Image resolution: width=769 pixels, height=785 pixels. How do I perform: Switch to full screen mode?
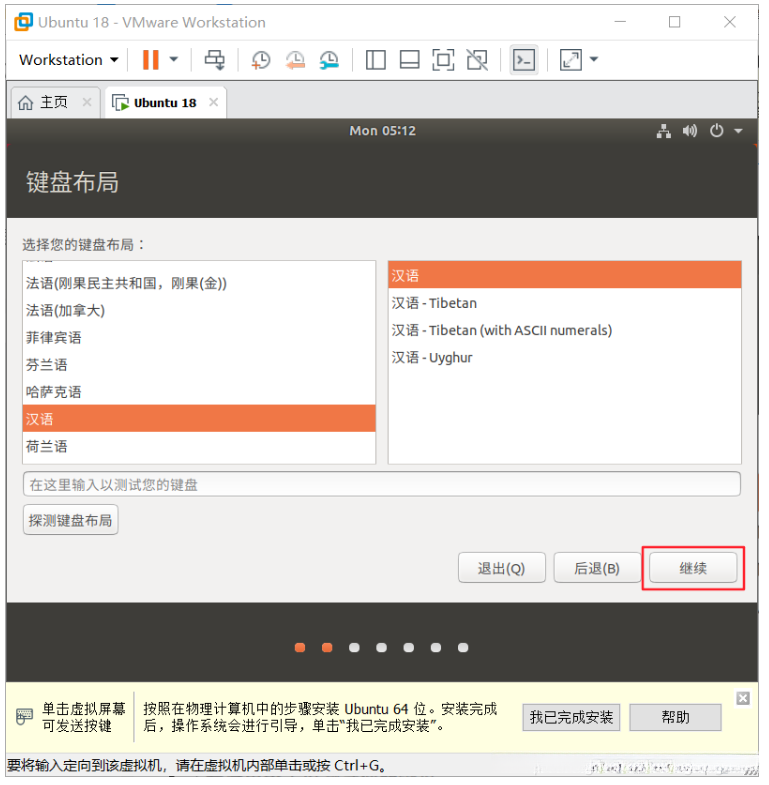(x=443, y=60)
